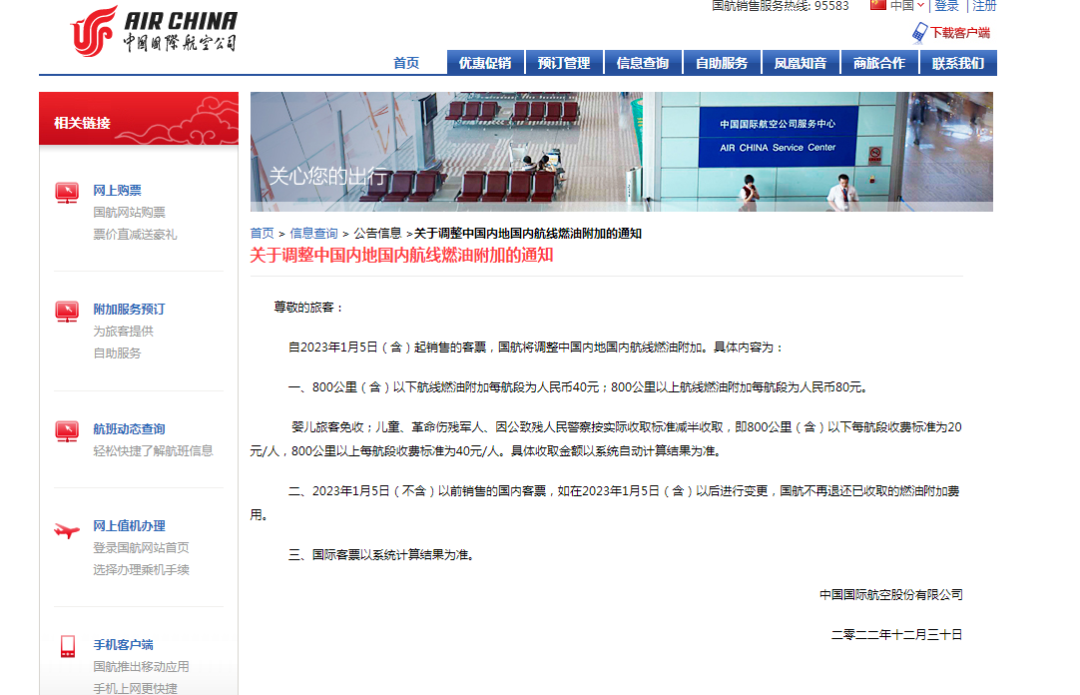Viewport: 1080px width, 695px height.
Task: Click the 信息查询 breadcrumb link
Action: 313,234
